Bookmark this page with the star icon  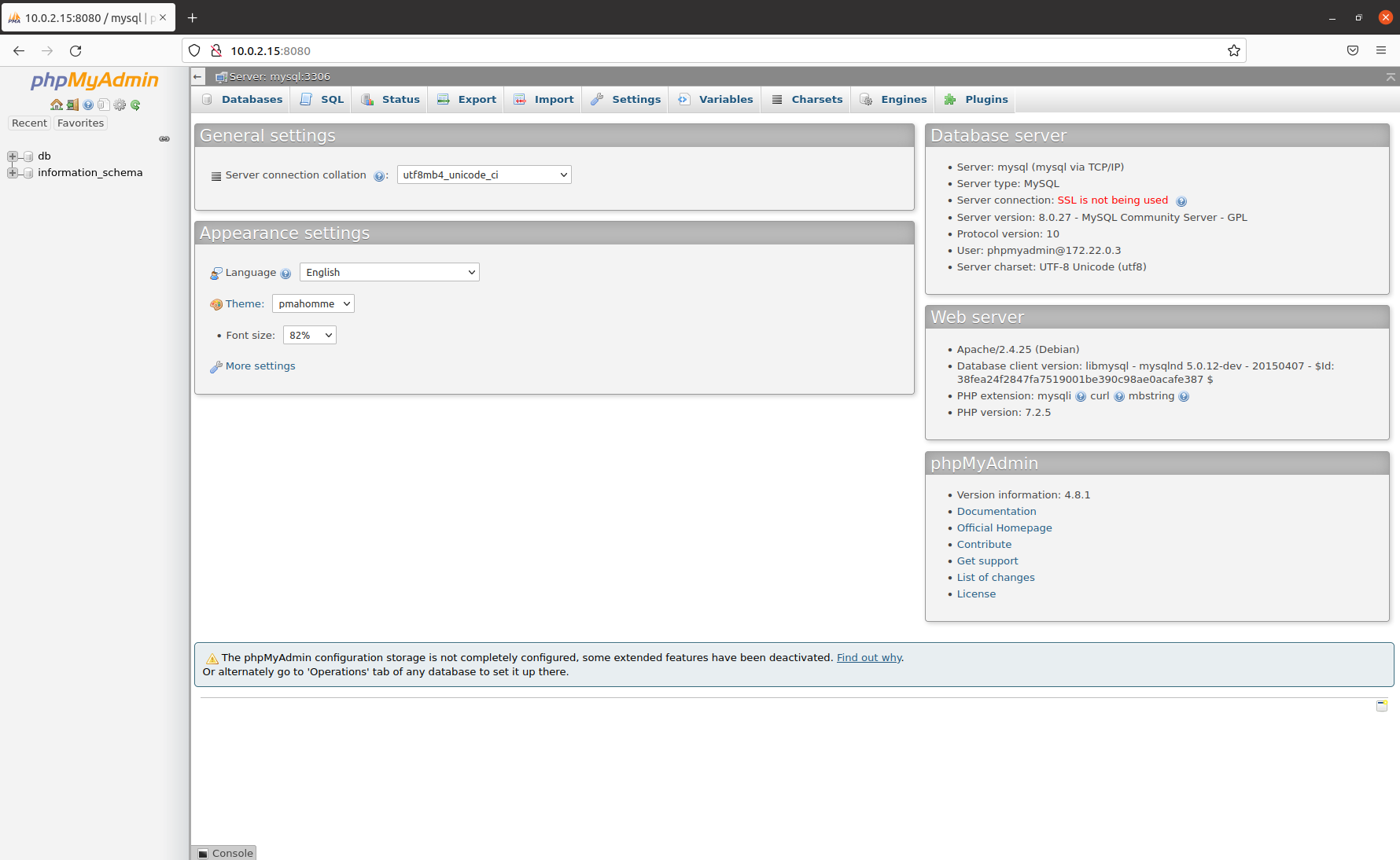pos(1233,50)
